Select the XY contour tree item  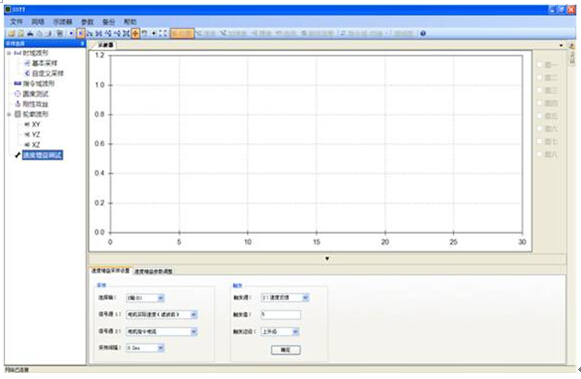tap(36, 124)
